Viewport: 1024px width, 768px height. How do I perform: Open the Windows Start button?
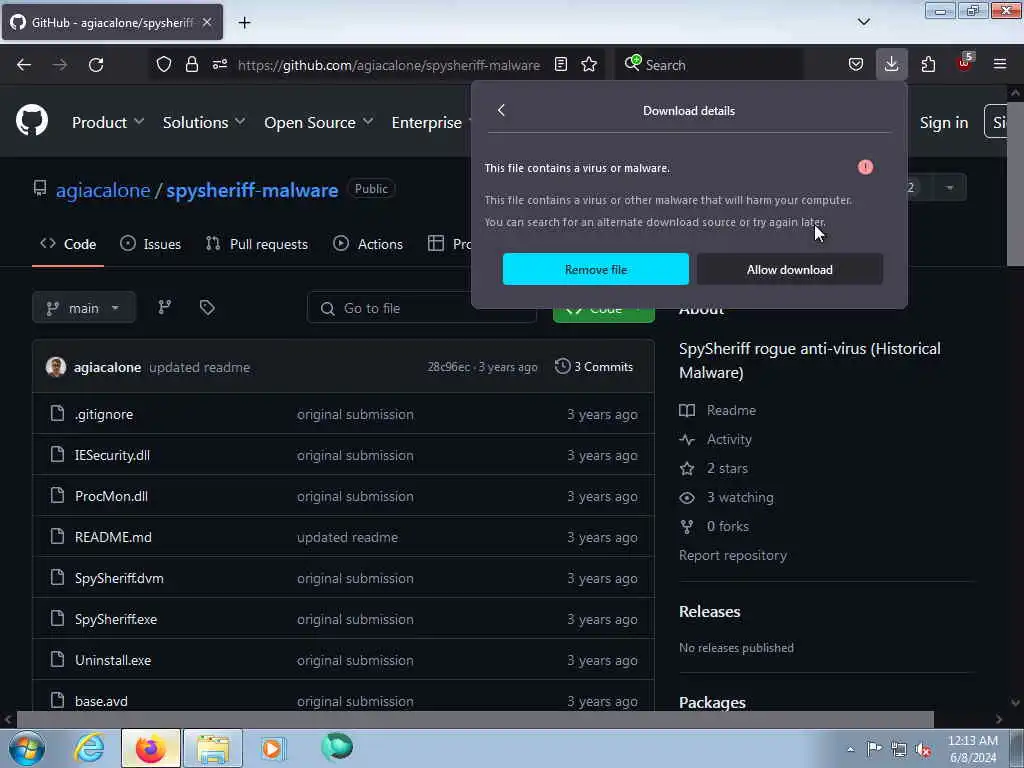(x=26, y=748)
